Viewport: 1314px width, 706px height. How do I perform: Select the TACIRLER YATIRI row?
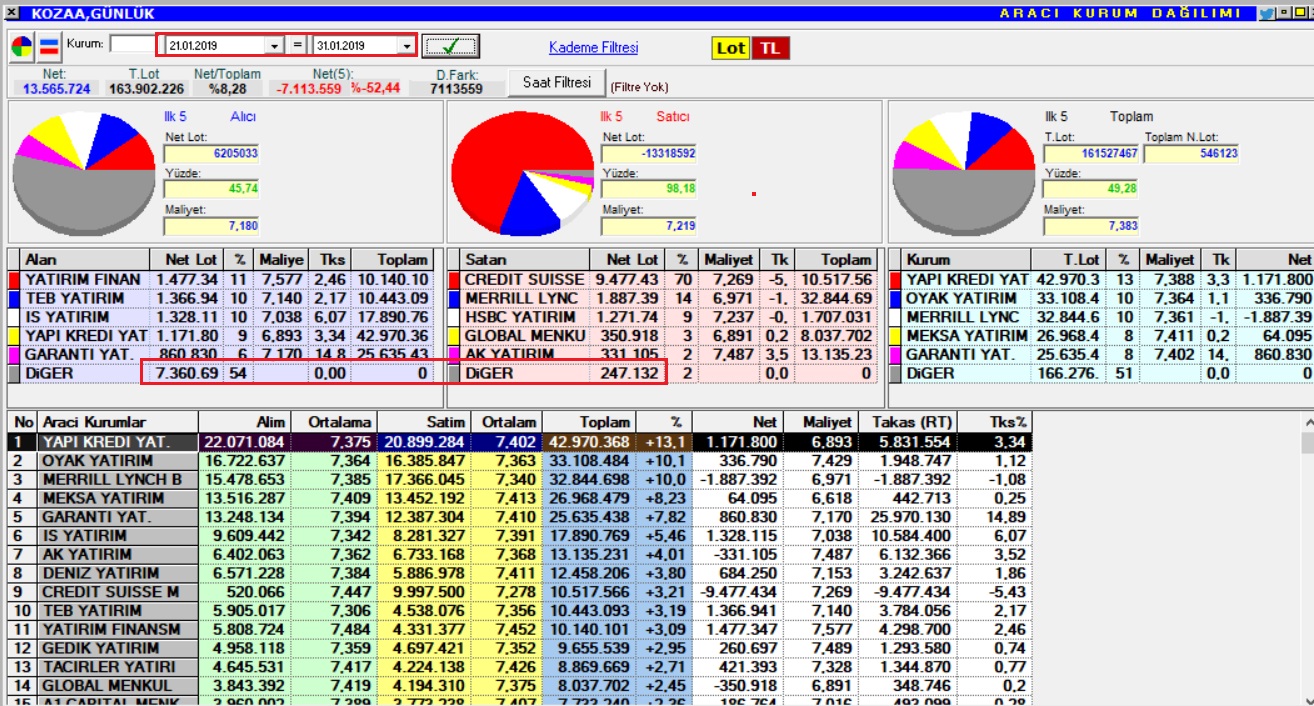(x=519, y=667)
